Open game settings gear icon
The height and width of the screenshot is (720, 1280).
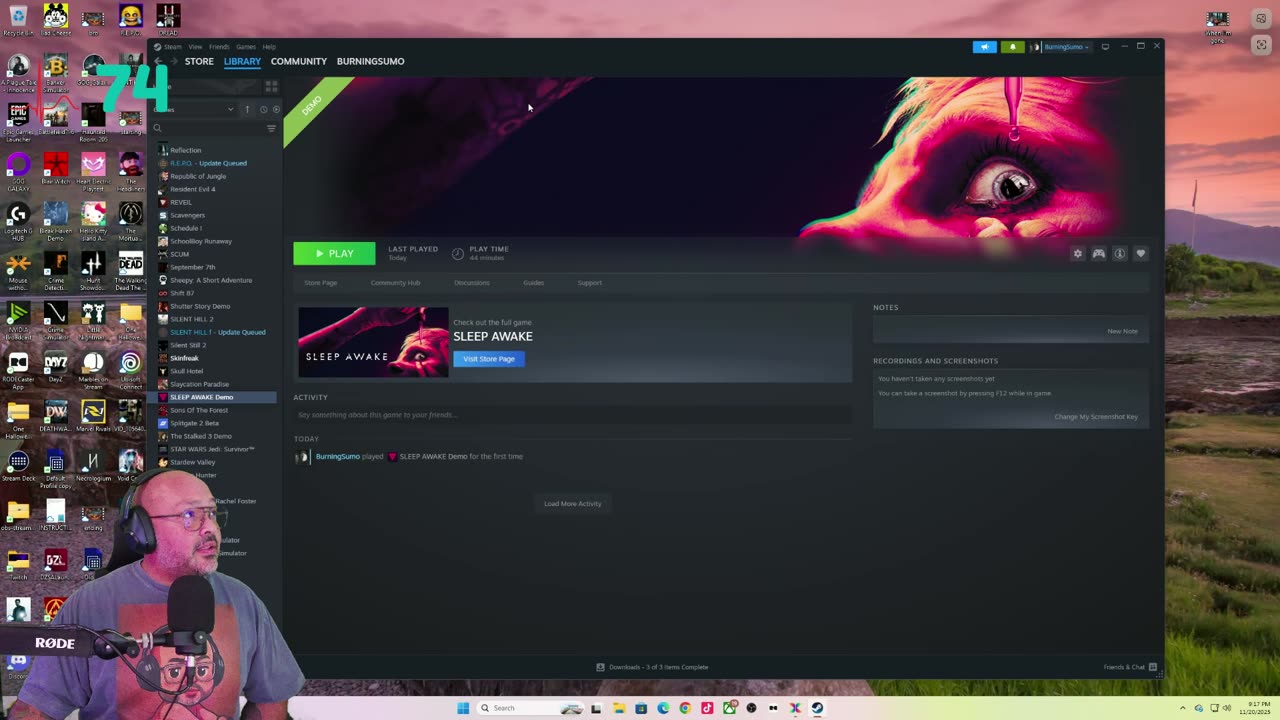[1077, 254]
